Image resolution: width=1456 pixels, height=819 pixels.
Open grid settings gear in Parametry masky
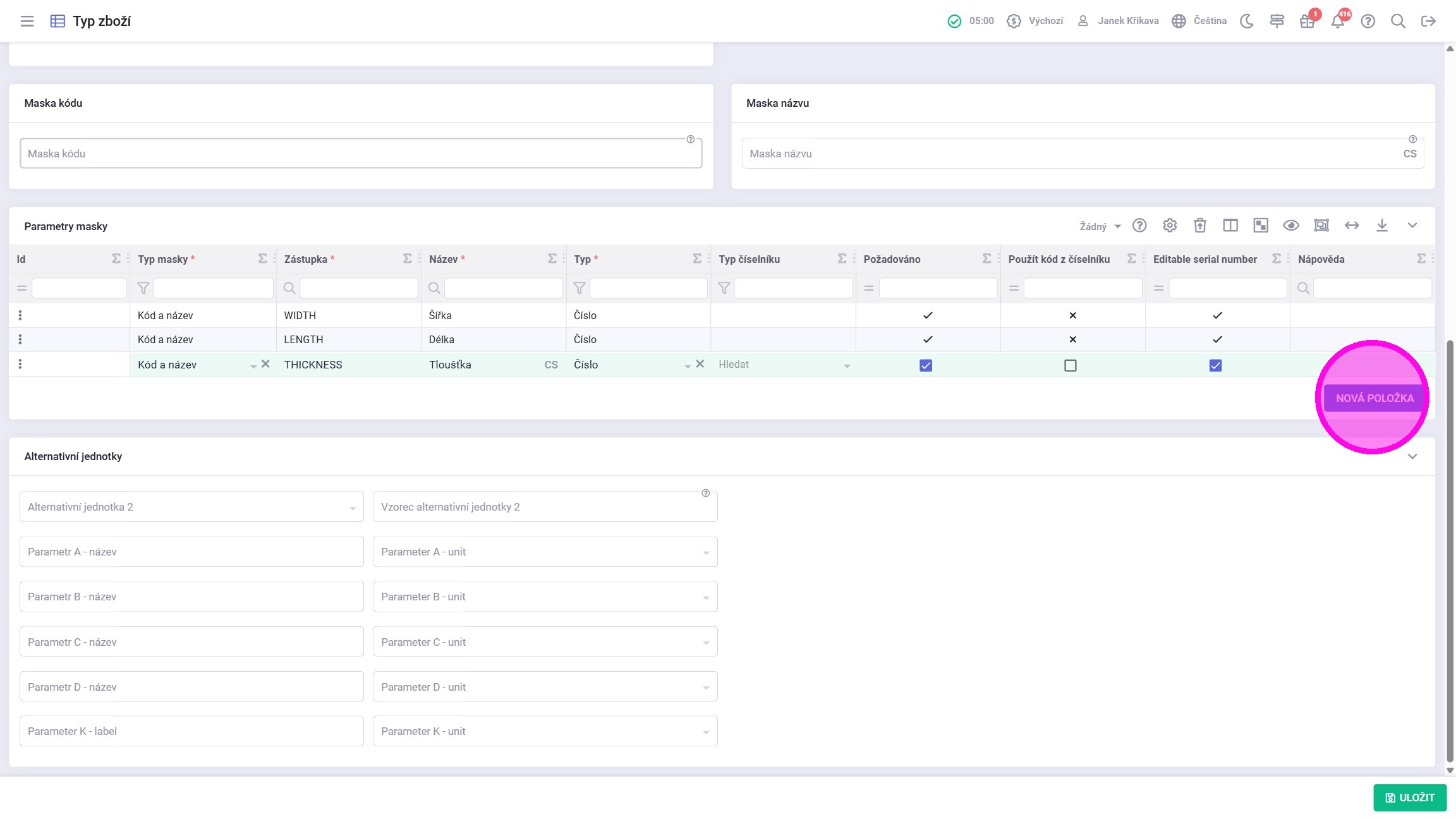point(1169,226)
